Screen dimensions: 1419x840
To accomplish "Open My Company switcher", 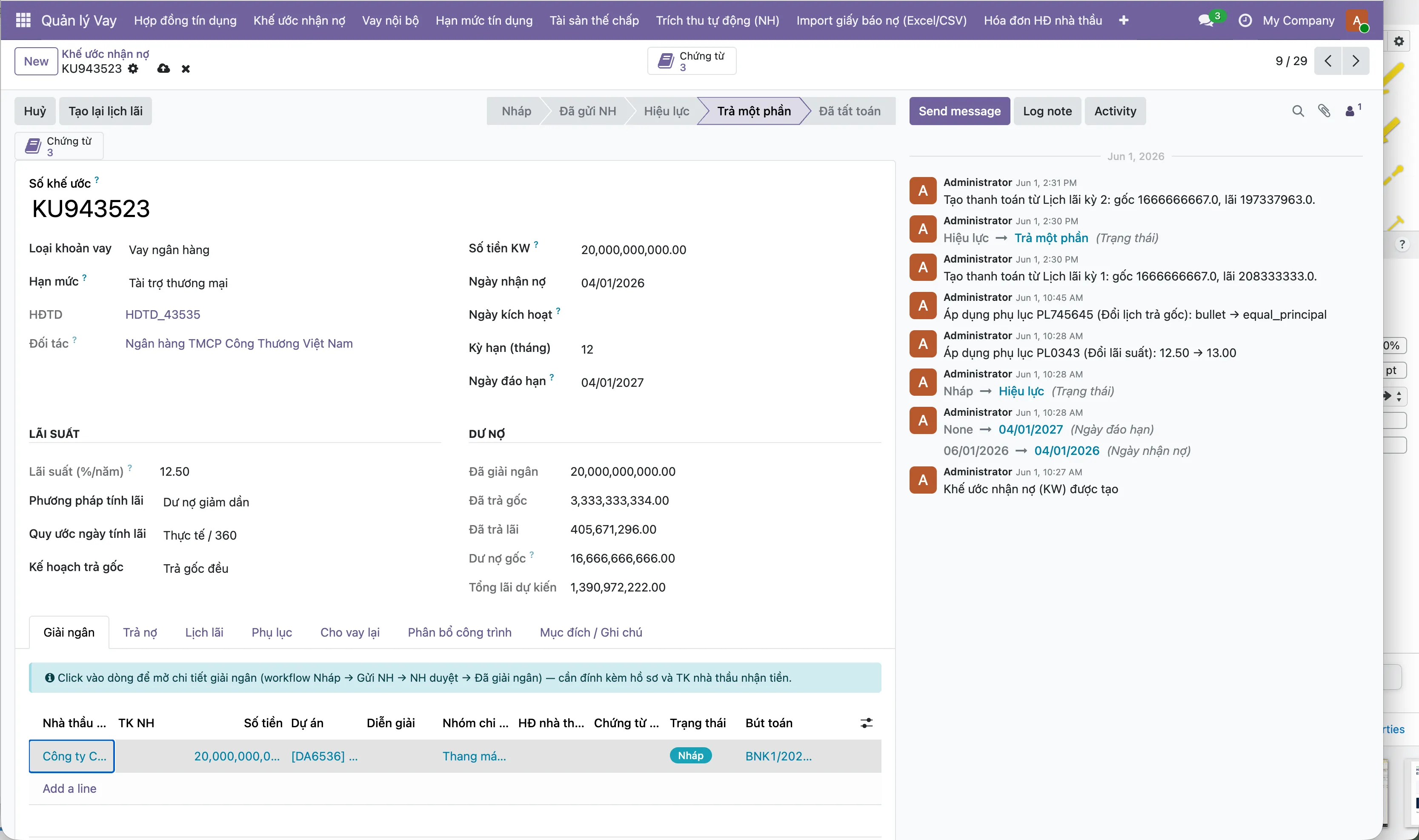I will (x=1298, y=20).
